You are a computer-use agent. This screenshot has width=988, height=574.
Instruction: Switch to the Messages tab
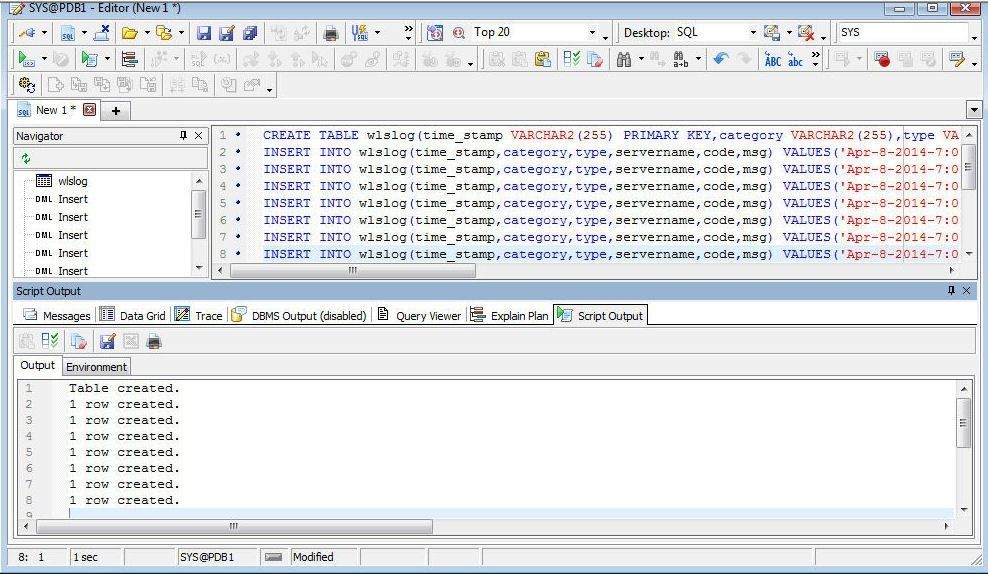[x=57, y=316]
